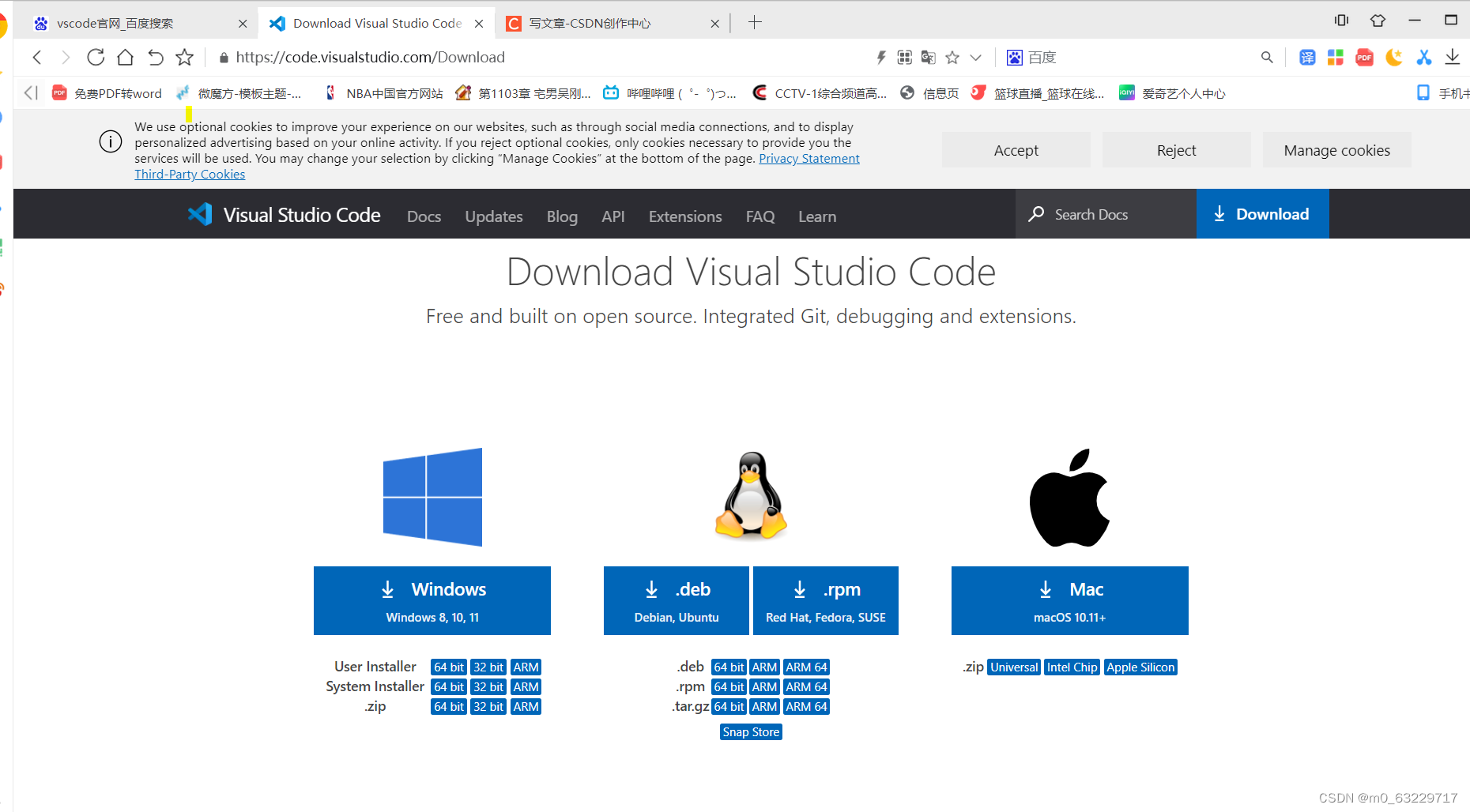This screenshot has width=1470, height=812.
Task: Open a new browser tab
Action: click(x=755, y=22)
